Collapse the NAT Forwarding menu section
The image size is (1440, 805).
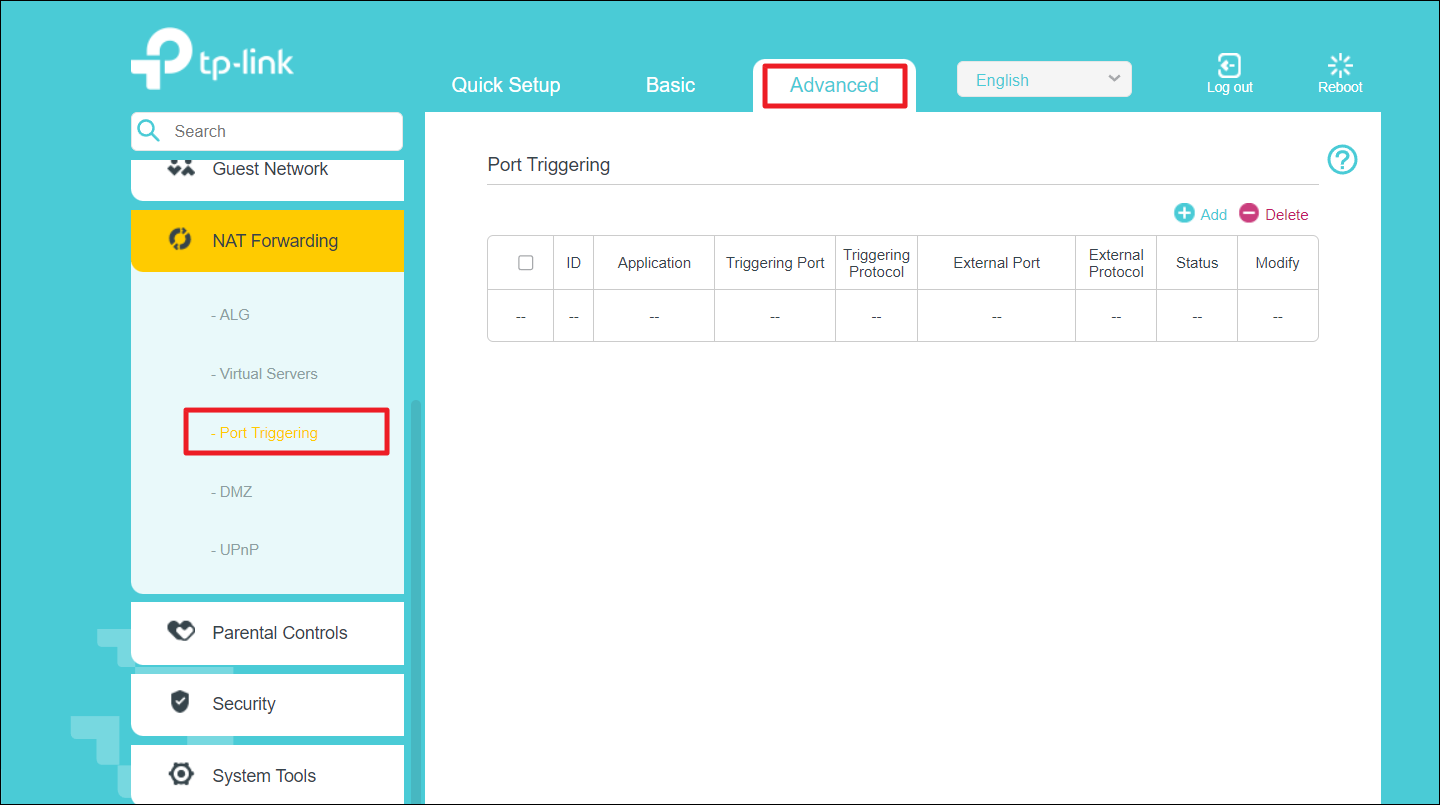point(268,241)
